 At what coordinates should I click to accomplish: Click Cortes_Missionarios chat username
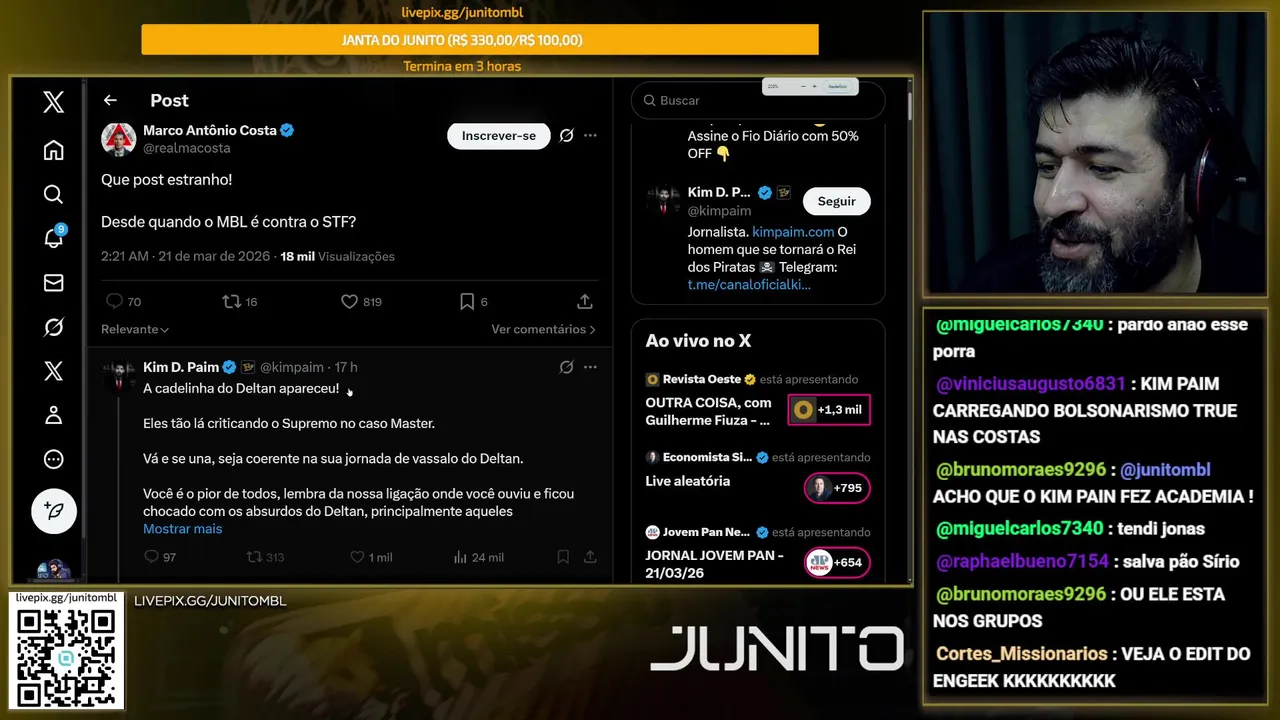tap(1021, 654)
